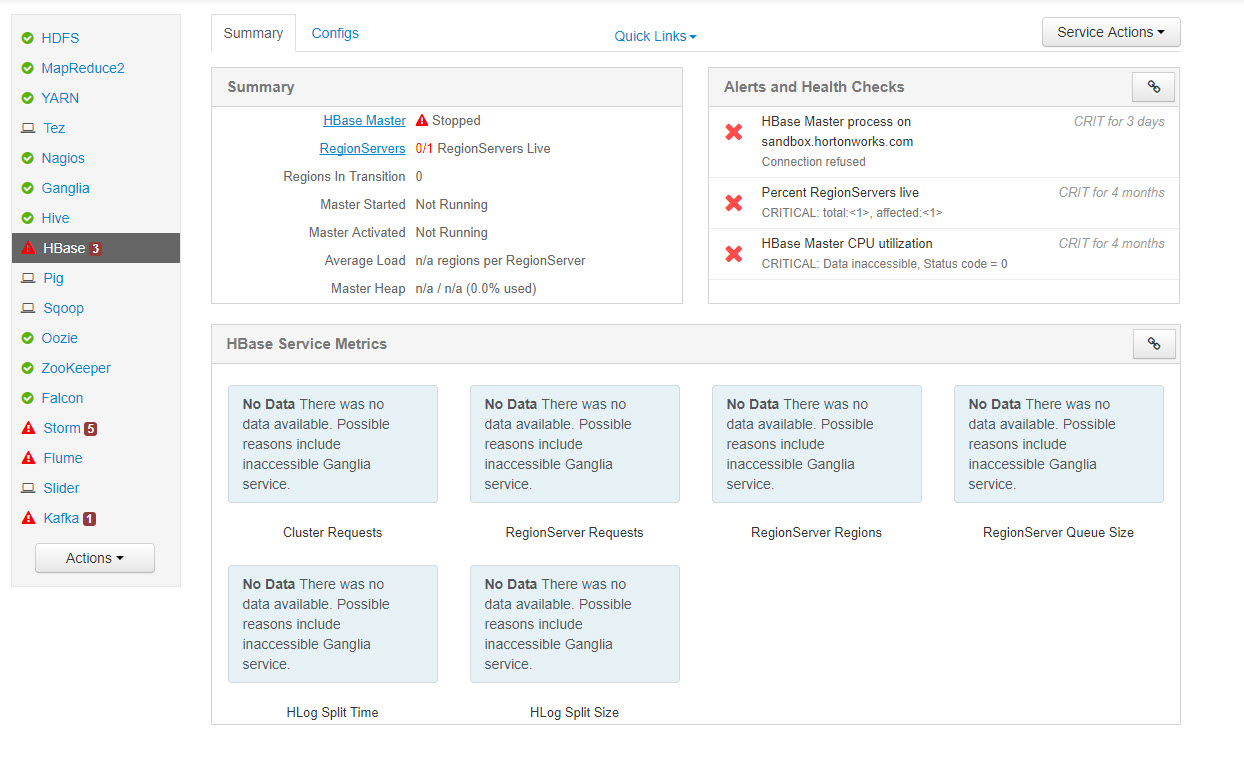Click the green check icon beside HDFS
This screenshot has width=1244, height=764.
pyautogui.click(x=28, y=38)
